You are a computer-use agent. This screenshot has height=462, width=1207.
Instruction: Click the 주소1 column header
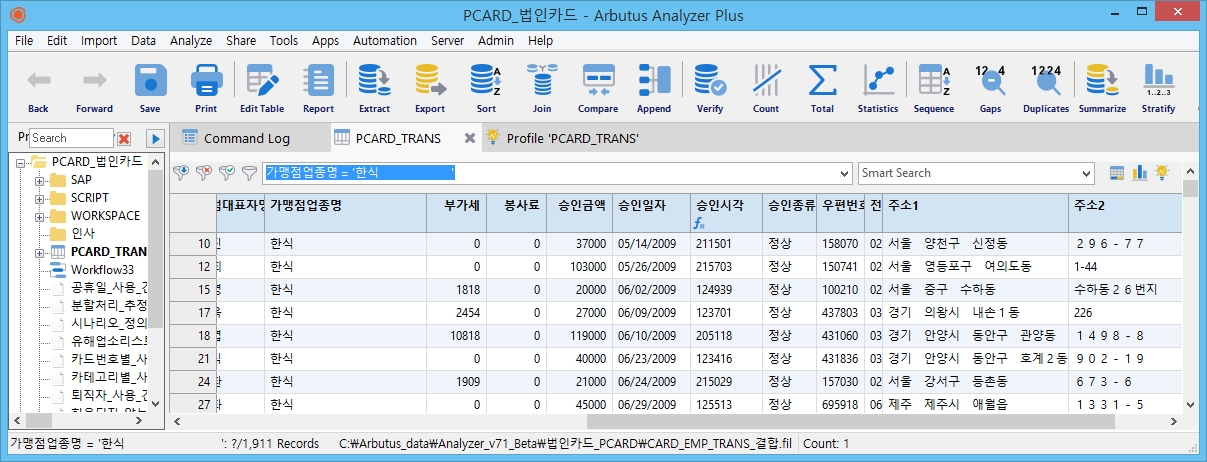coord(976,214)
